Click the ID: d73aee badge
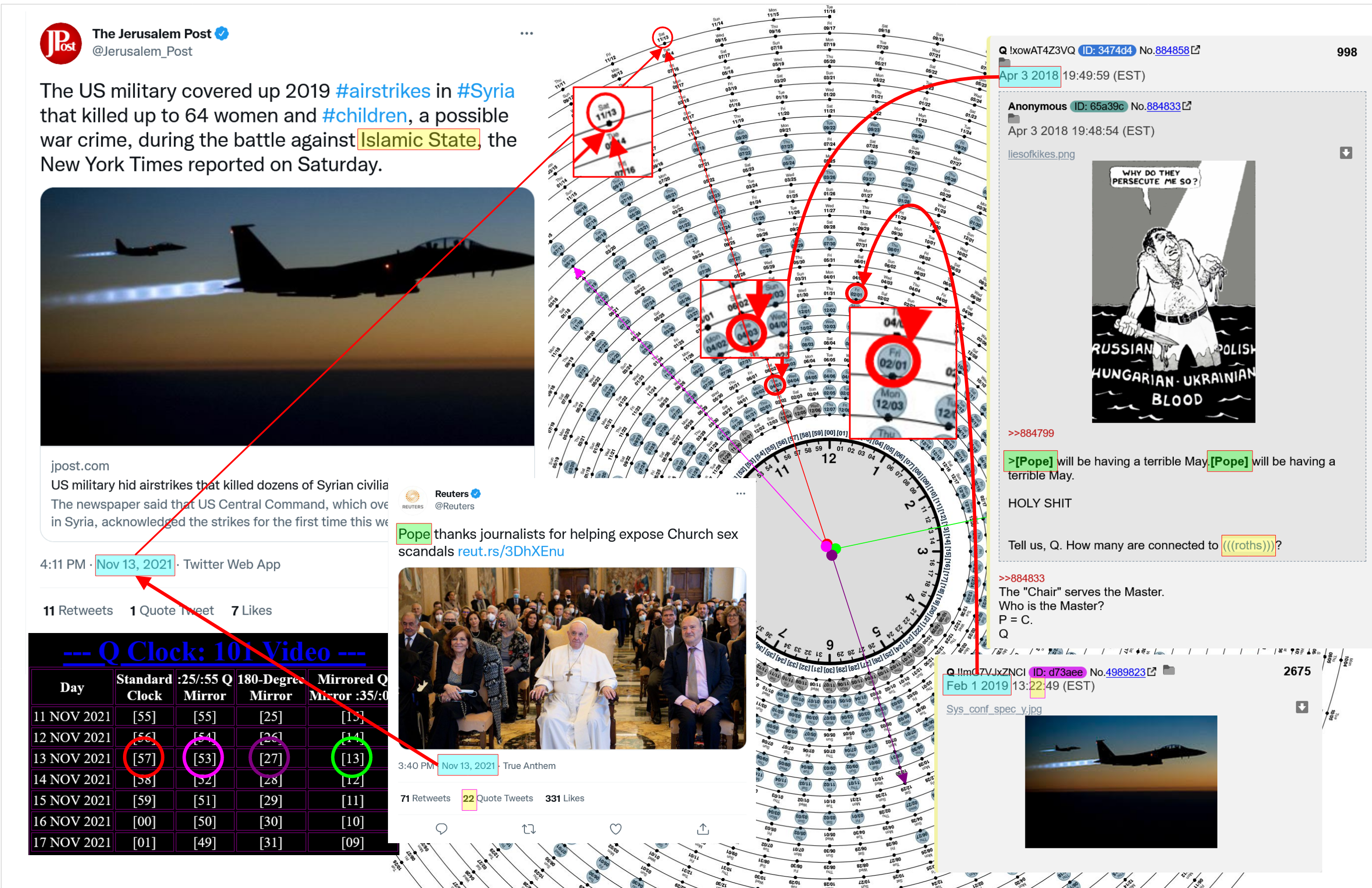This screenshot has height=888, width=1372. (1058, 672)
